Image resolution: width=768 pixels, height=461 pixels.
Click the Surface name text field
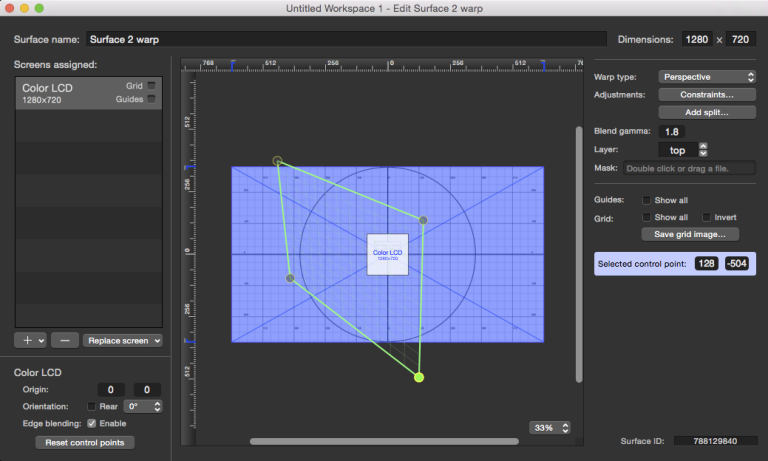pos(345,40)
